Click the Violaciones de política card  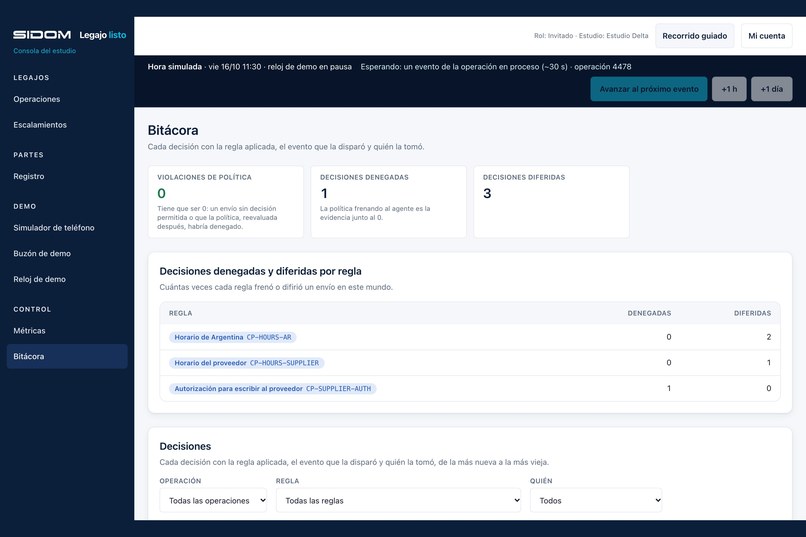point(226,201)
